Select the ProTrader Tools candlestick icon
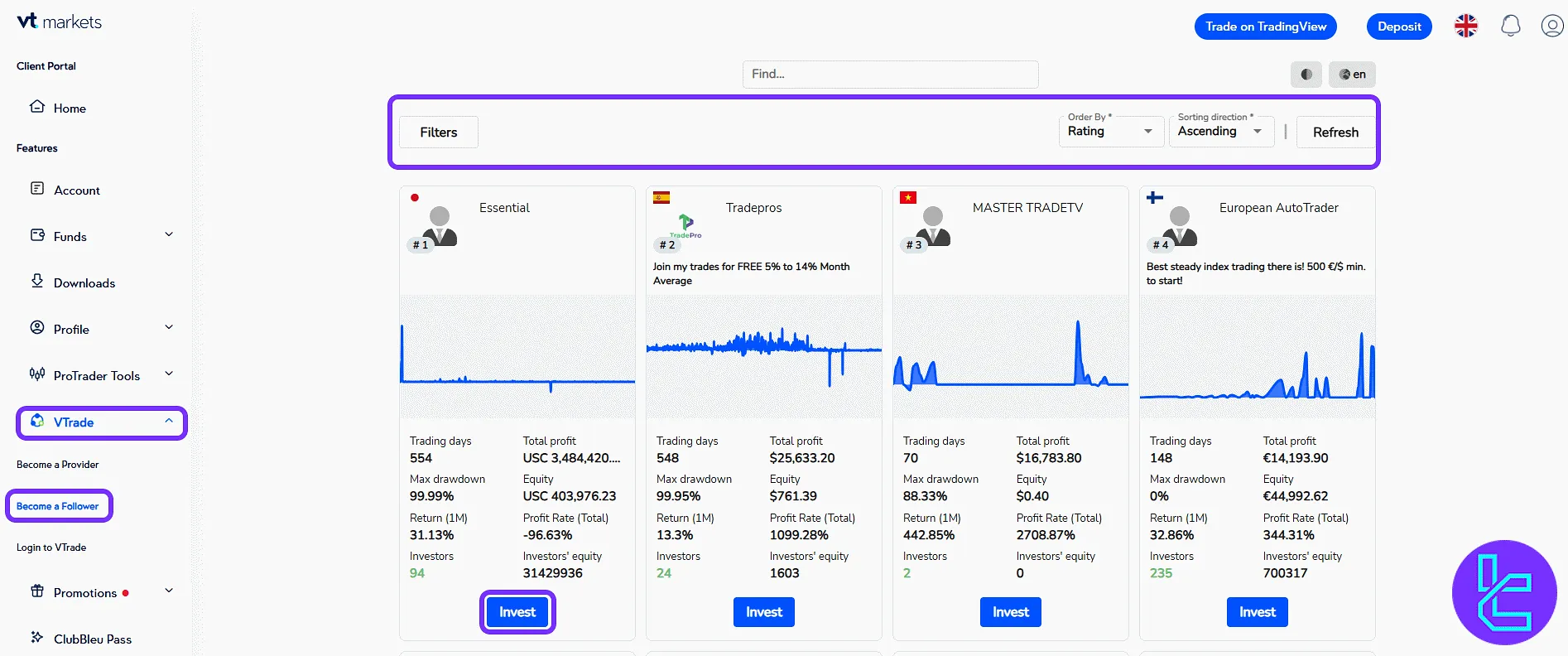 click(x=37, y=374)
